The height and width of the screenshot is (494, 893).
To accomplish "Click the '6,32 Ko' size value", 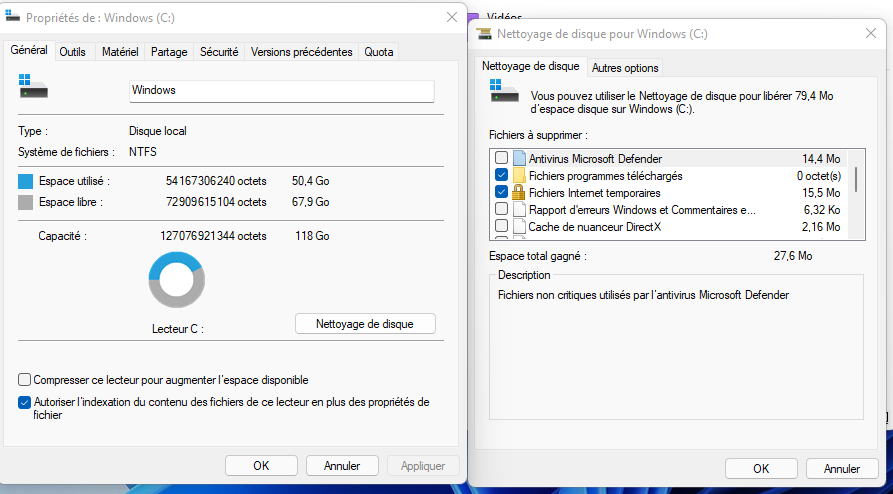I will click(822, 210).
